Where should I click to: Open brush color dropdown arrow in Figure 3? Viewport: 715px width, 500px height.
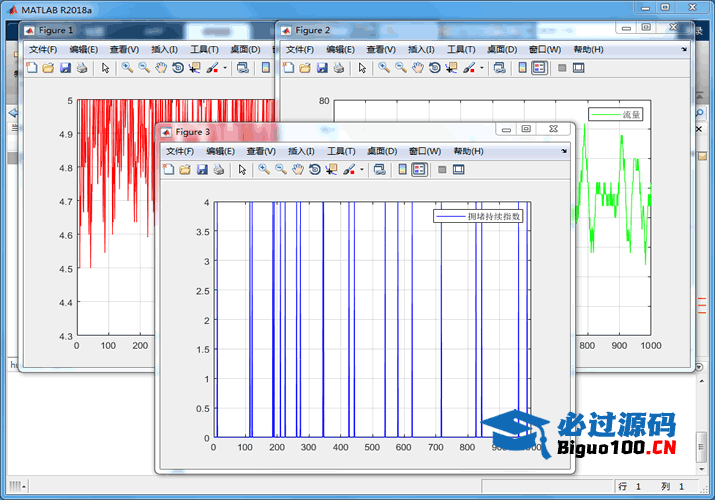pos(362,170)
